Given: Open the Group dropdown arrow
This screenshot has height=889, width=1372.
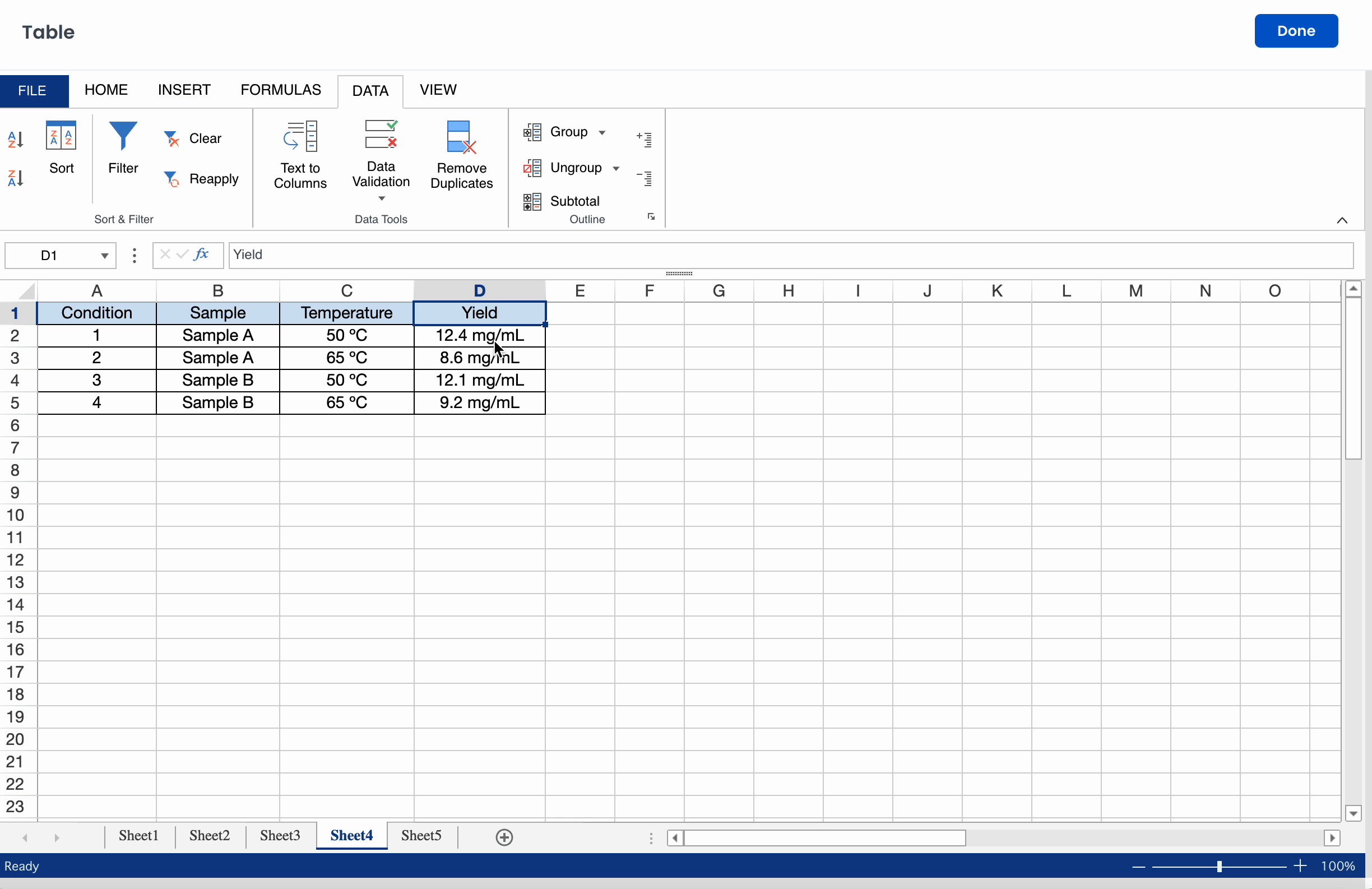Looking at the screenshot, I should click(602, 133).
